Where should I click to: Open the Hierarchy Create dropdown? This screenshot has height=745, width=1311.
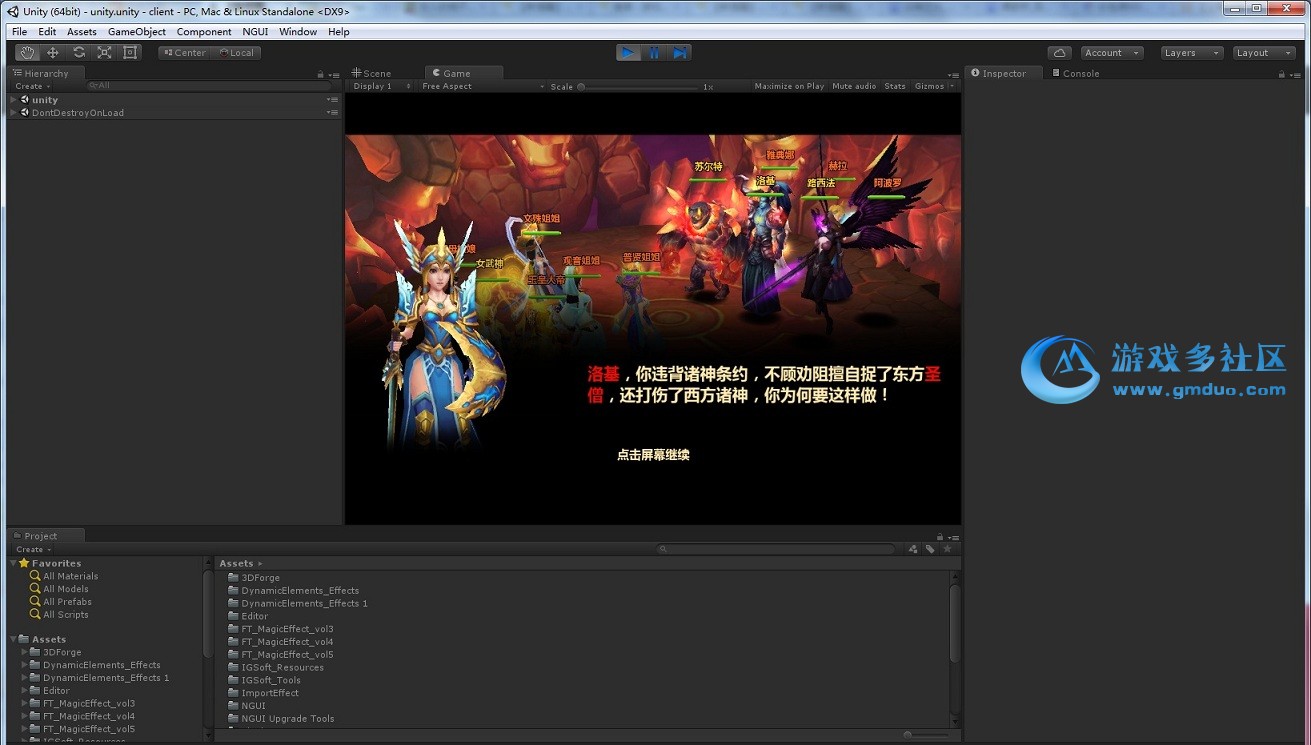pyautogui.click(x=33, y=86)
